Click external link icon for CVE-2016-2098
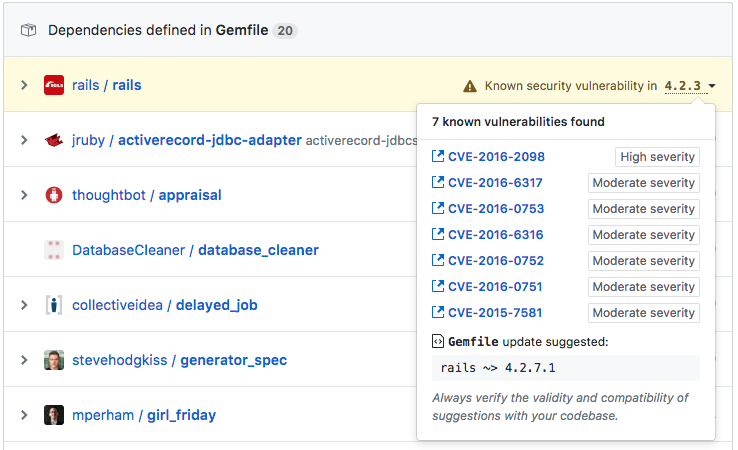The width and height of the screenshot is (738, 450). [438, 156]
